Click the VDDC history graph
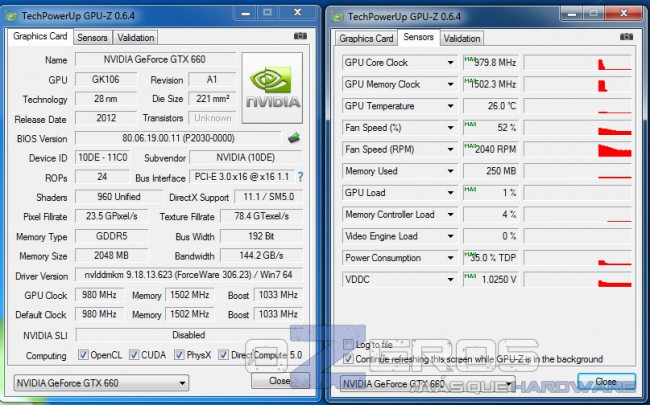The height and width of the screenshot is (405, 650). pos(577,279)
